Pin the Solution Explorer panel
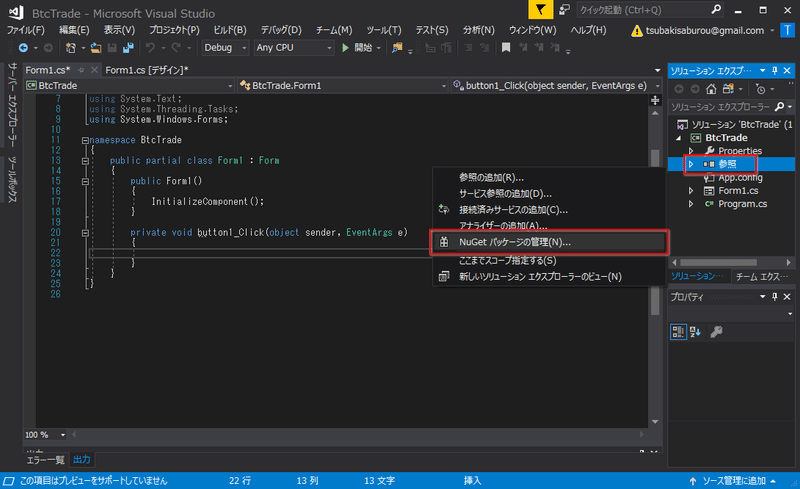800x489 pixels. point(775,70)
